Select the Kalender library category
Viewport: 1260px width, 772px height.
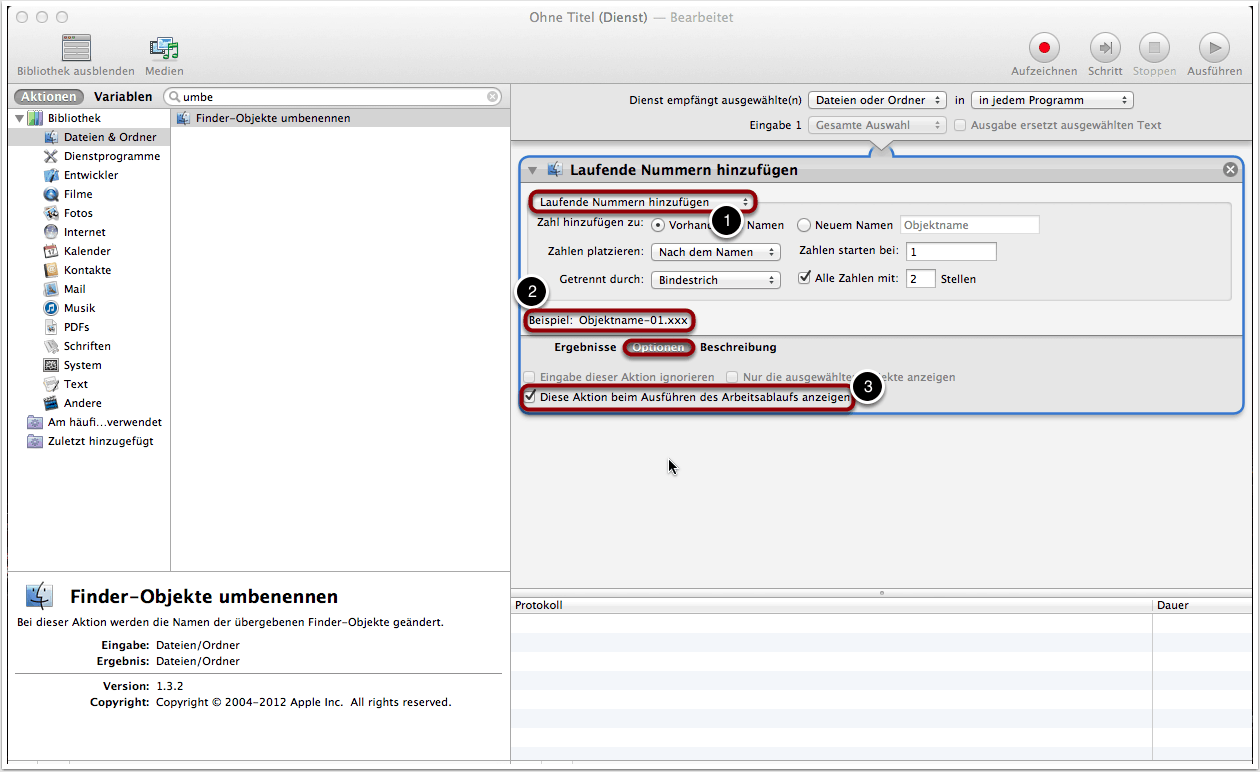click(x=87, y=251)
